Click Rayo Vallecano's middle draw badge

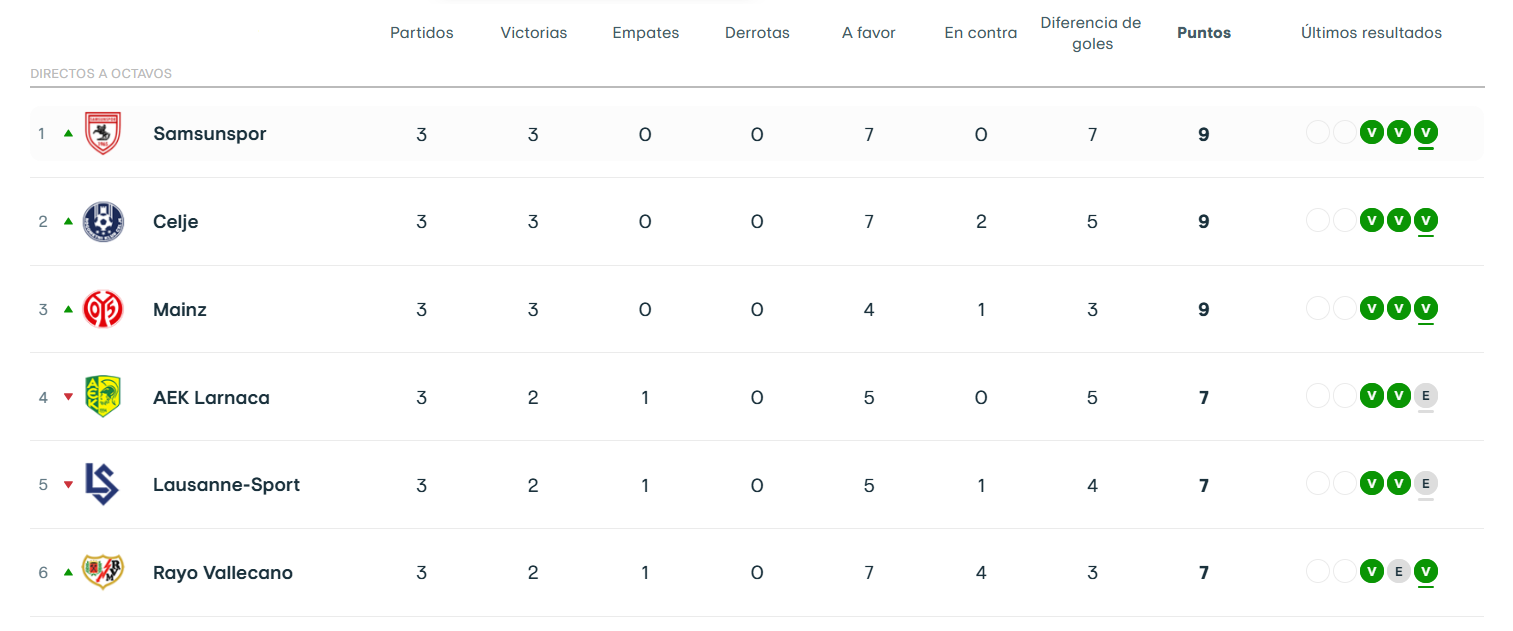pos(1399,572)
